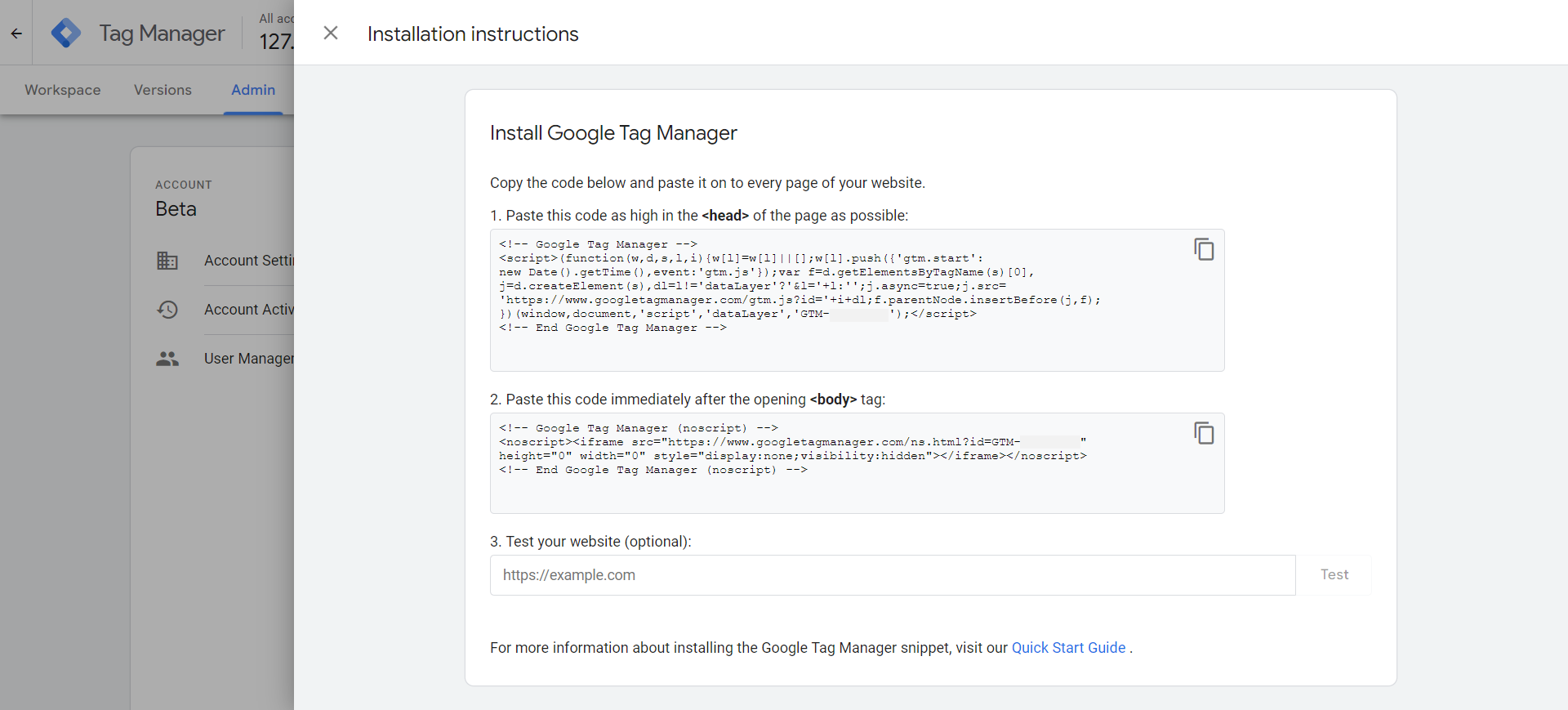Open the Quick Start Guide link

point(1068,648)
